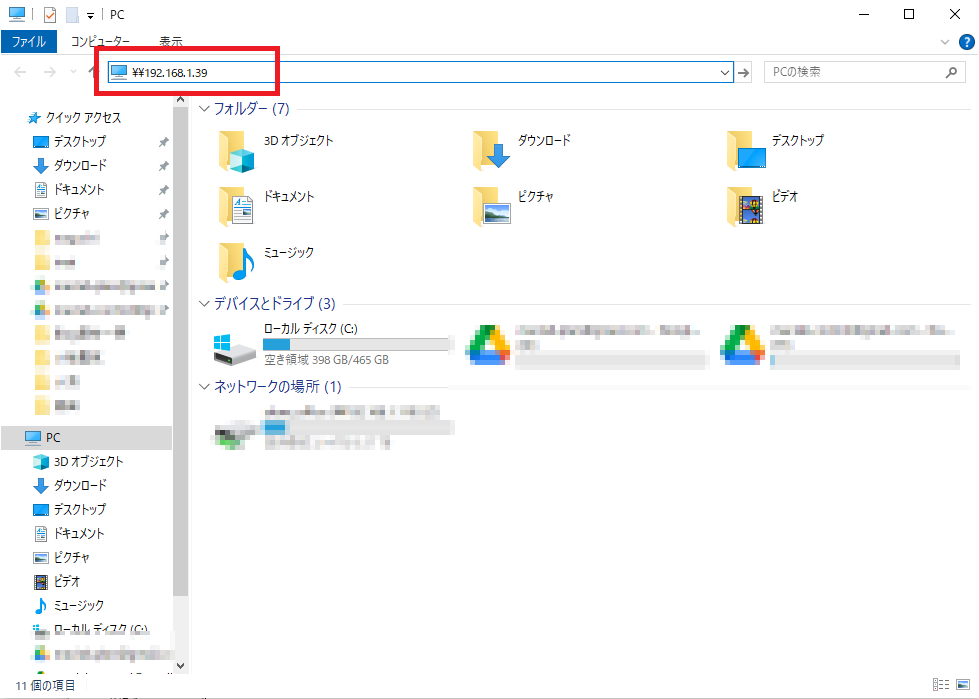Select the ビデオ folder icon in the main pane
This screenshot has width=979, height=699.
tap(745, 207)
